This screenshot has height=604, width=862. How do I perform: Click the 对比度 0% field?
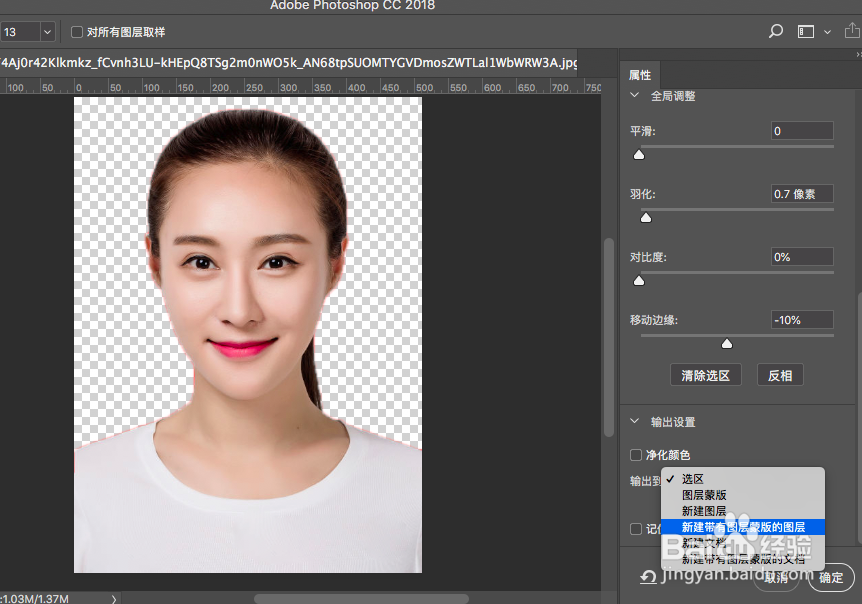point(802,257)
